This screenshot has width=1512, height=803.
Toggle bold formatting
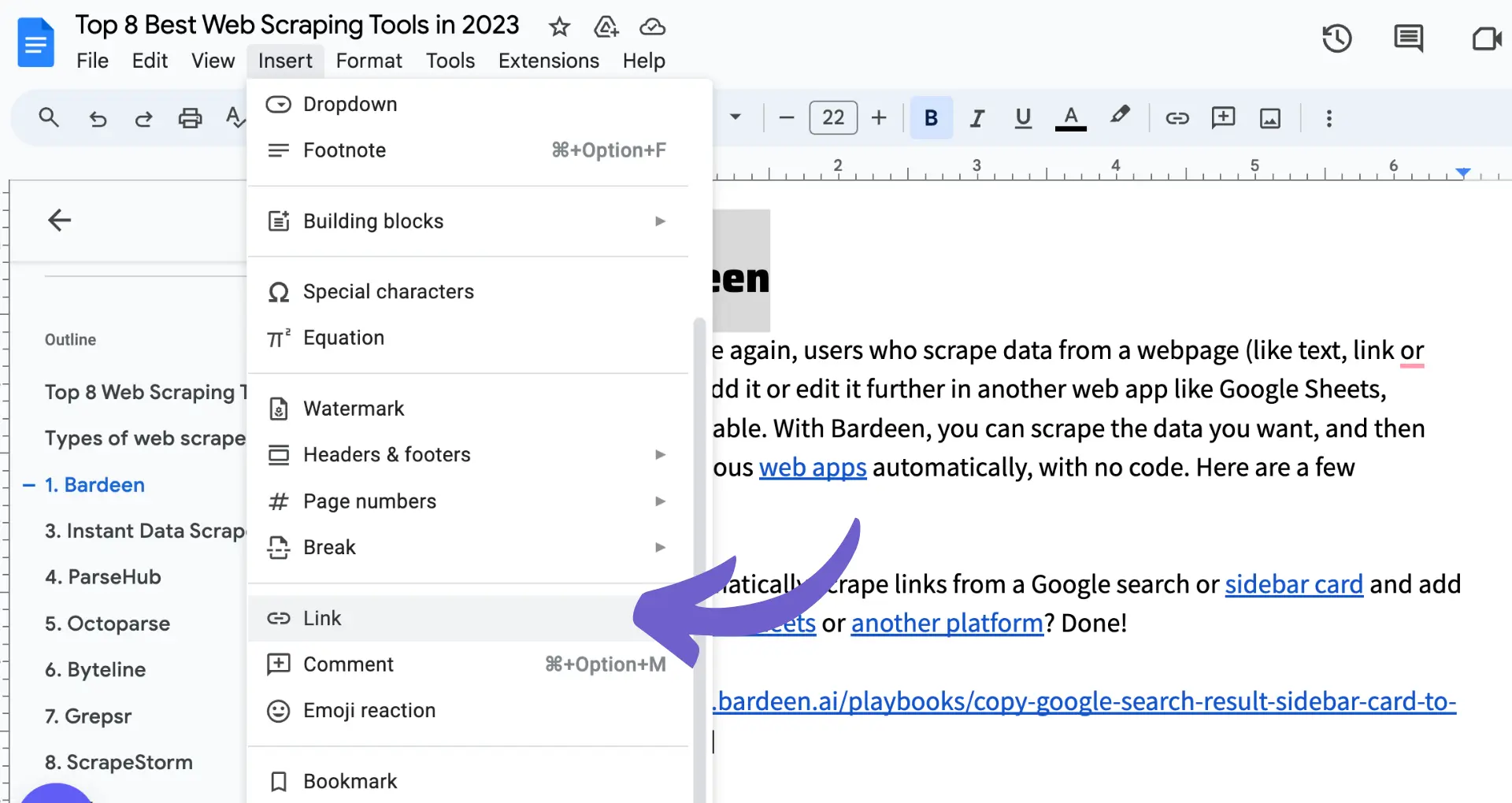click(931, 118)
